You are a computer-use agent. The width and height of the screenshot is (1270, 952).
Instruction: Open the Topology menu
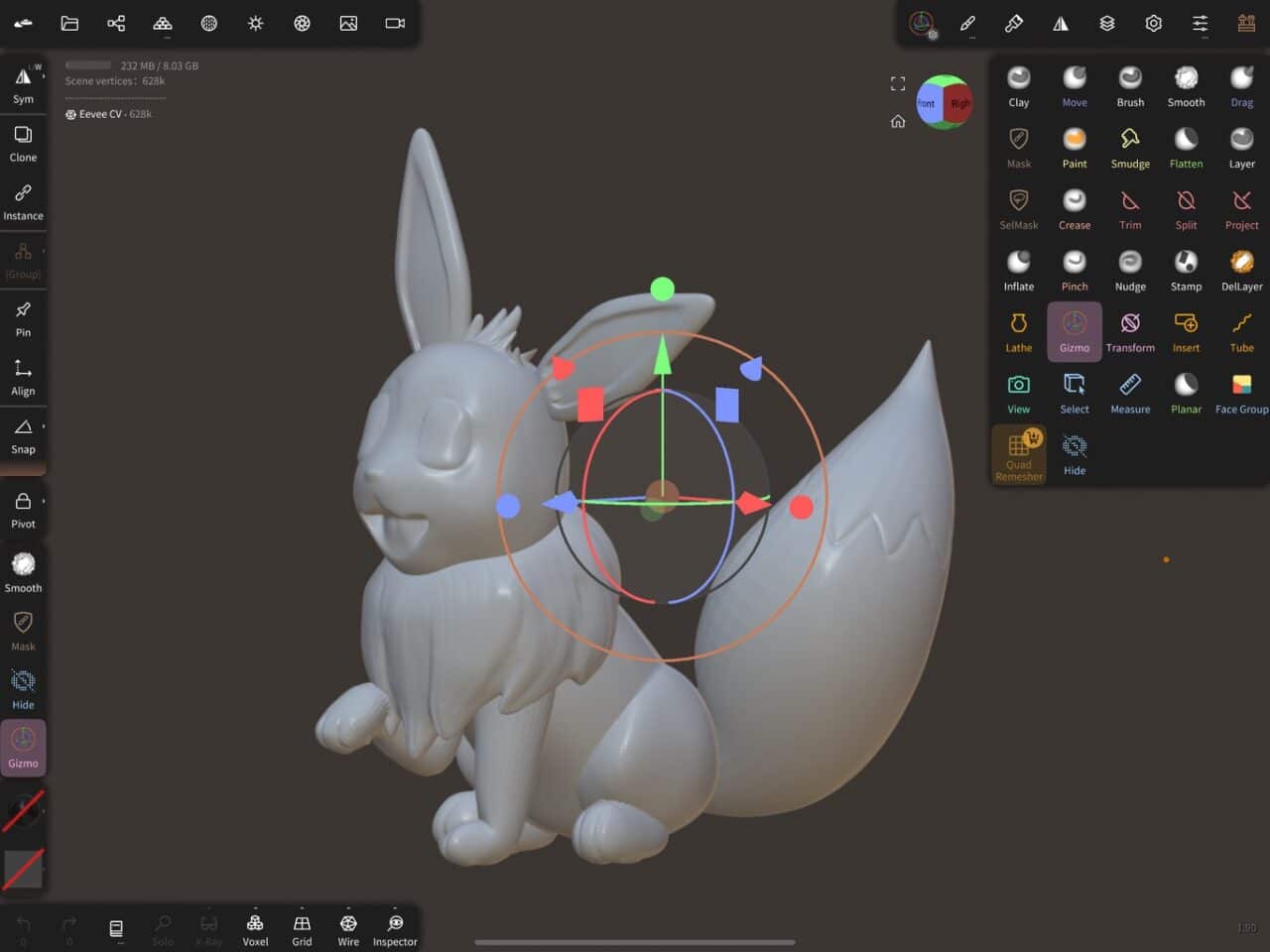pyautogui.click(x=163, y=23)
